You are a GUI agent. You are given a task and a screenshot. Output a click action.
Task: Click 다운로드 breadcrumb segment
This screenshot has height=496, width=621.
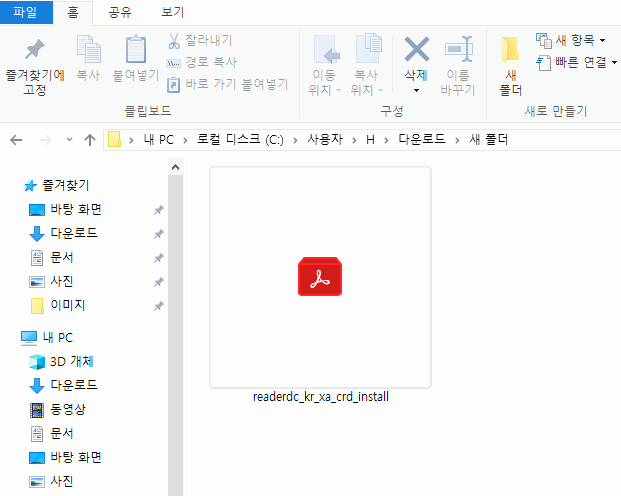tap(422, 139)
